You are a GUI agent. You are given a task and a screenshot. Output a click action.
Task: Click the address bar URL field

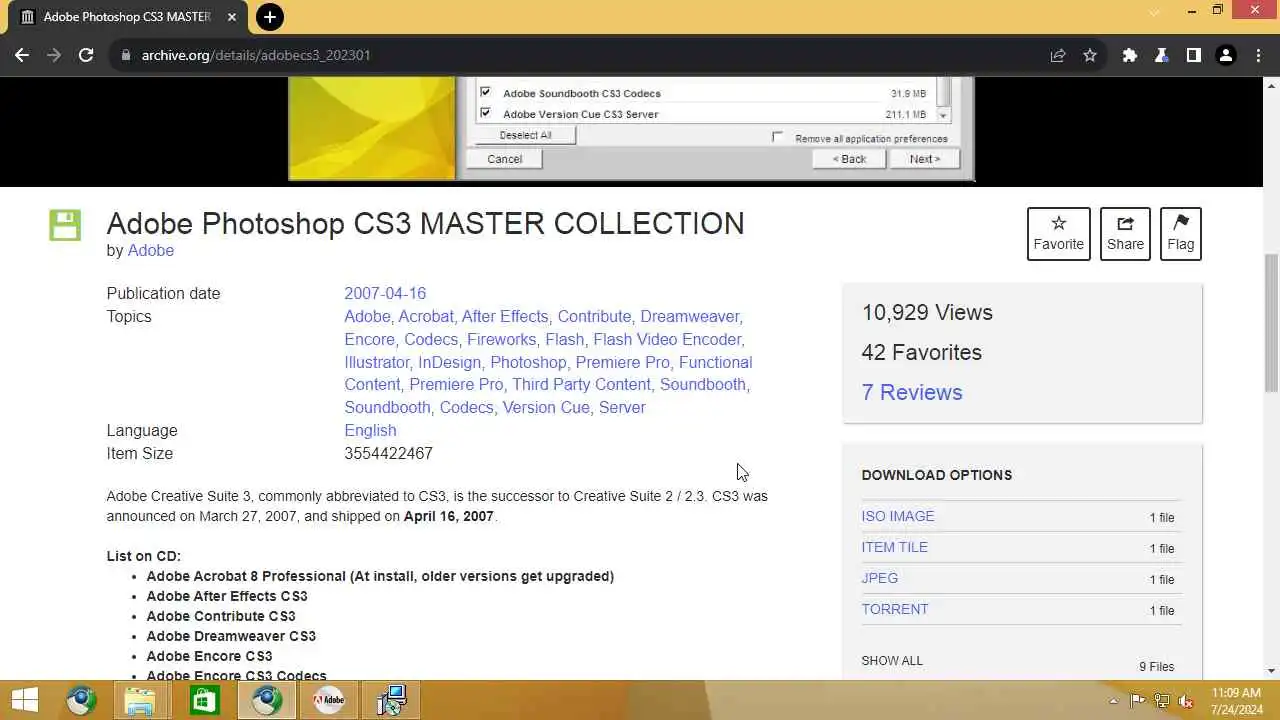pos(580,55)
